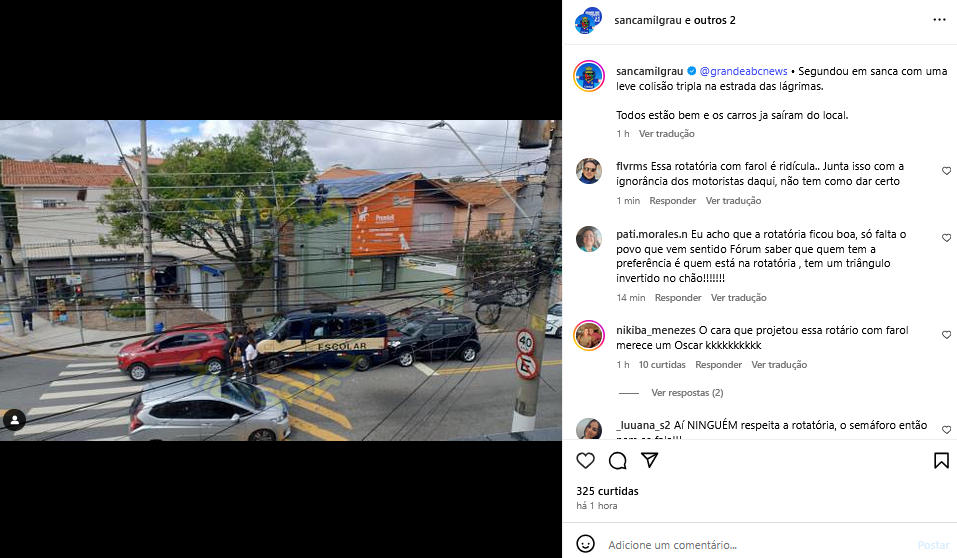Like pati.morales.n comment heart
Viewport: 957px width, 558px height.
pyautogui.click(x=946, y=238)
